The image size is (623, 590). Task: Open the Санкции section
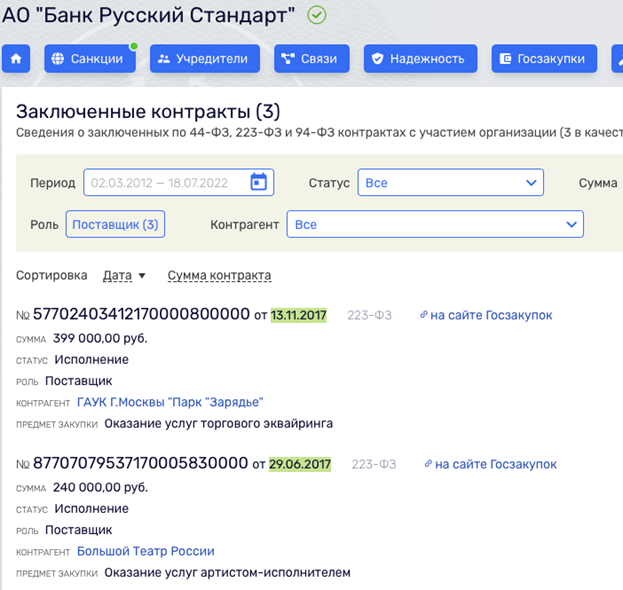tap(90, 59)
